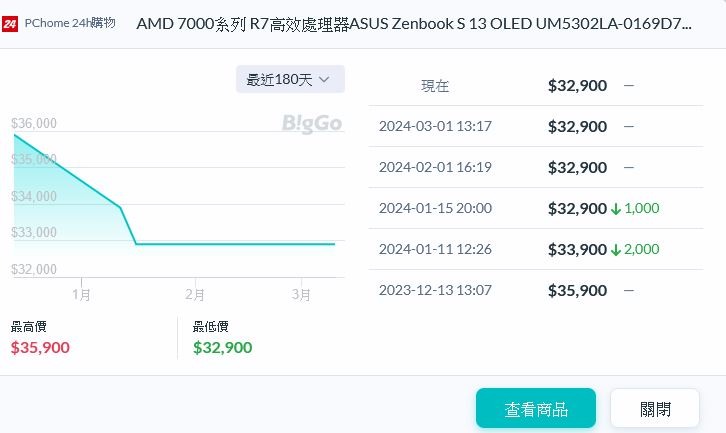Click the 最高價 $35,900 value

pyautogui.click(x=40, y=347)
